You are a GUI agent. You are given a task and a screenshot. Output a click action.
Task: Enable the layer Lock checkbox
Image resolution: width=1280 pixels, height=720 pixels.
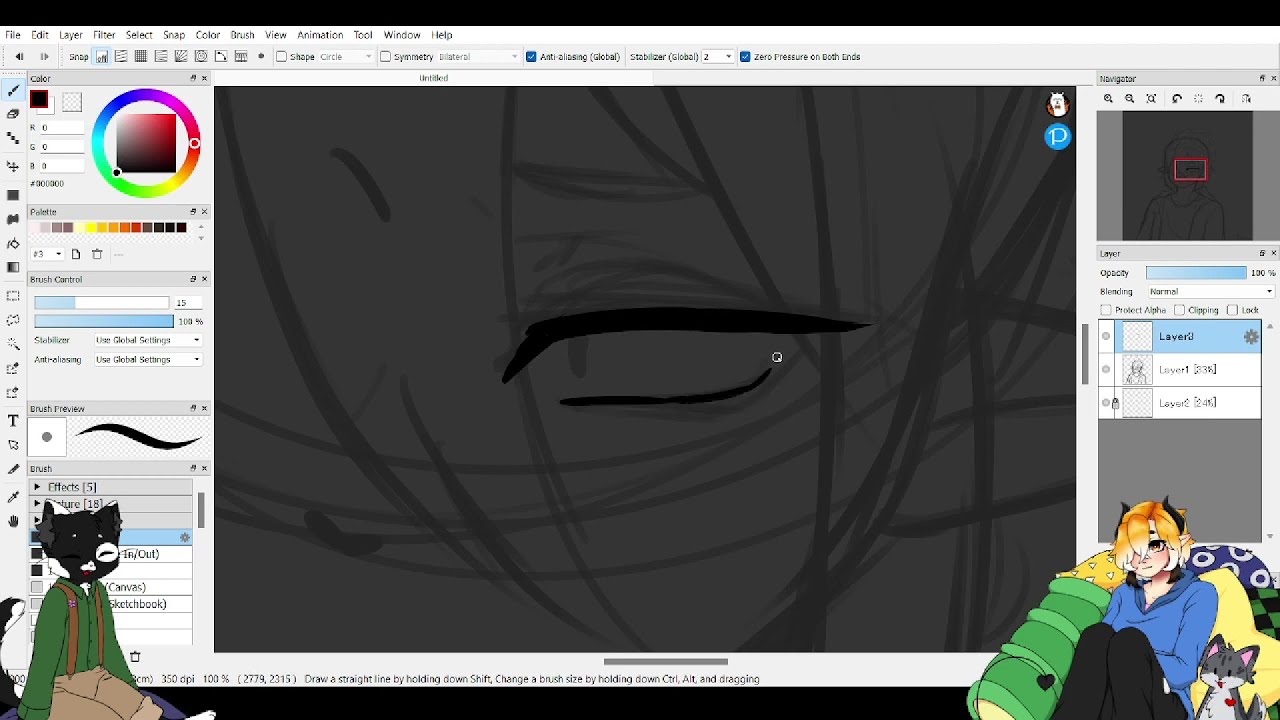pos(1232,310)
